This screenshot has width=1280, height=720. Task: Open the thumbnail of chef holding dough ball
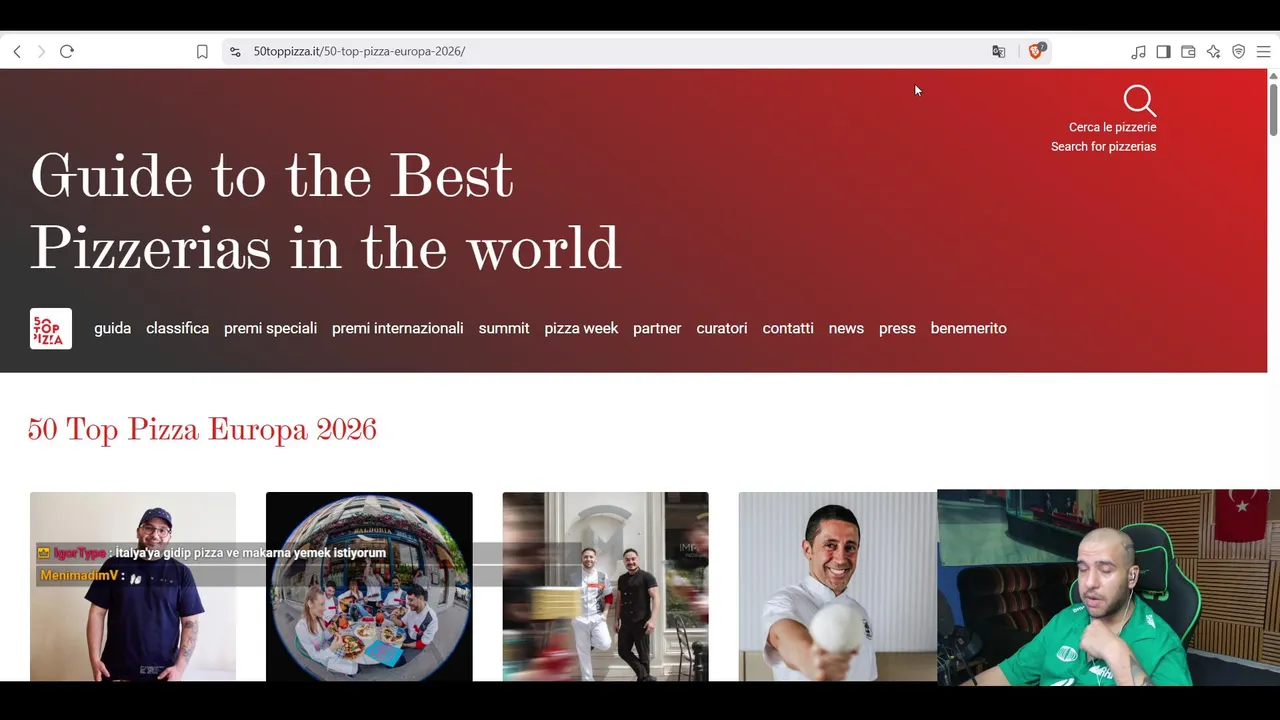click(838, 586)
